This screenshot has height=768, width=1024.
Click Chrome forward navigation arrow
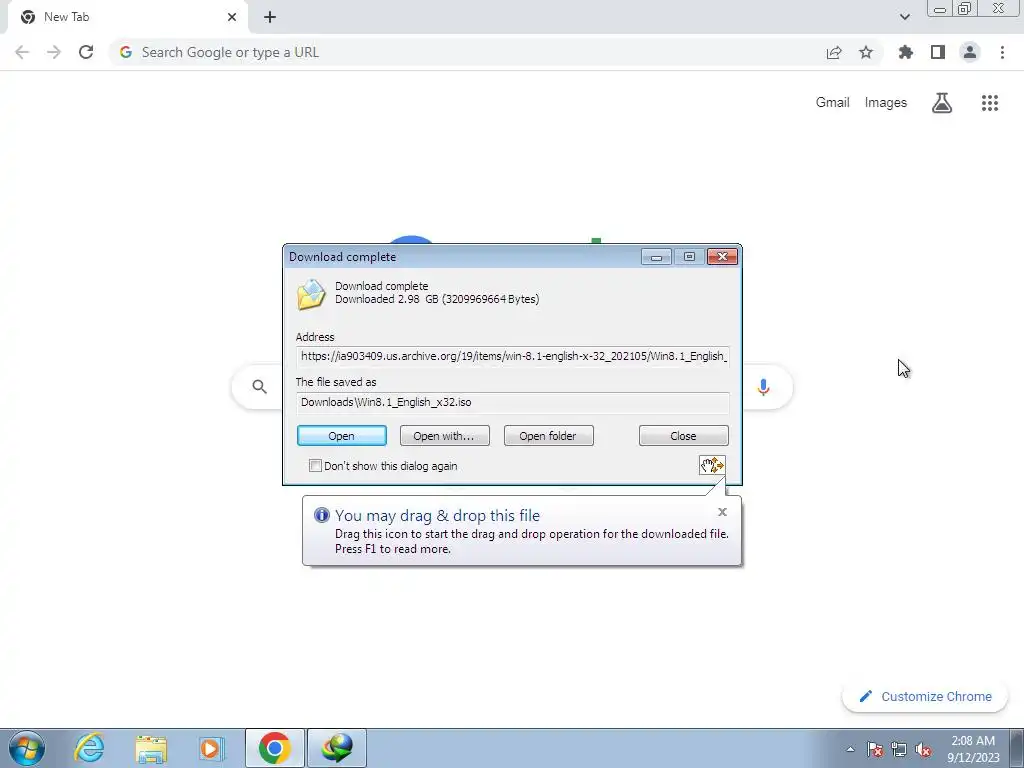click(x=54, y=52)
